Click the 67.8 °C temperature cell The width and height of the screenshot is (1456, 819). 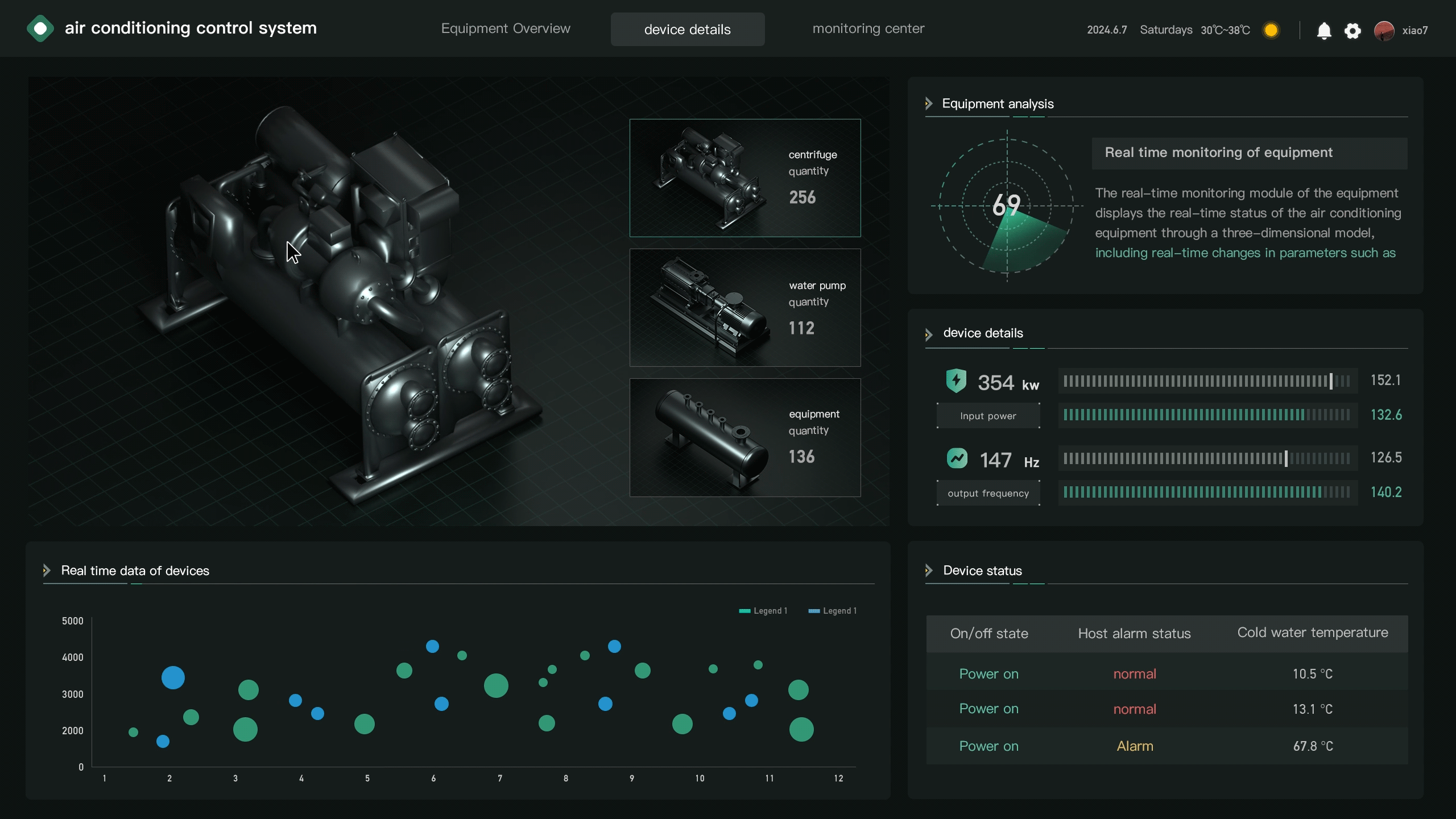click(1313, 746)
